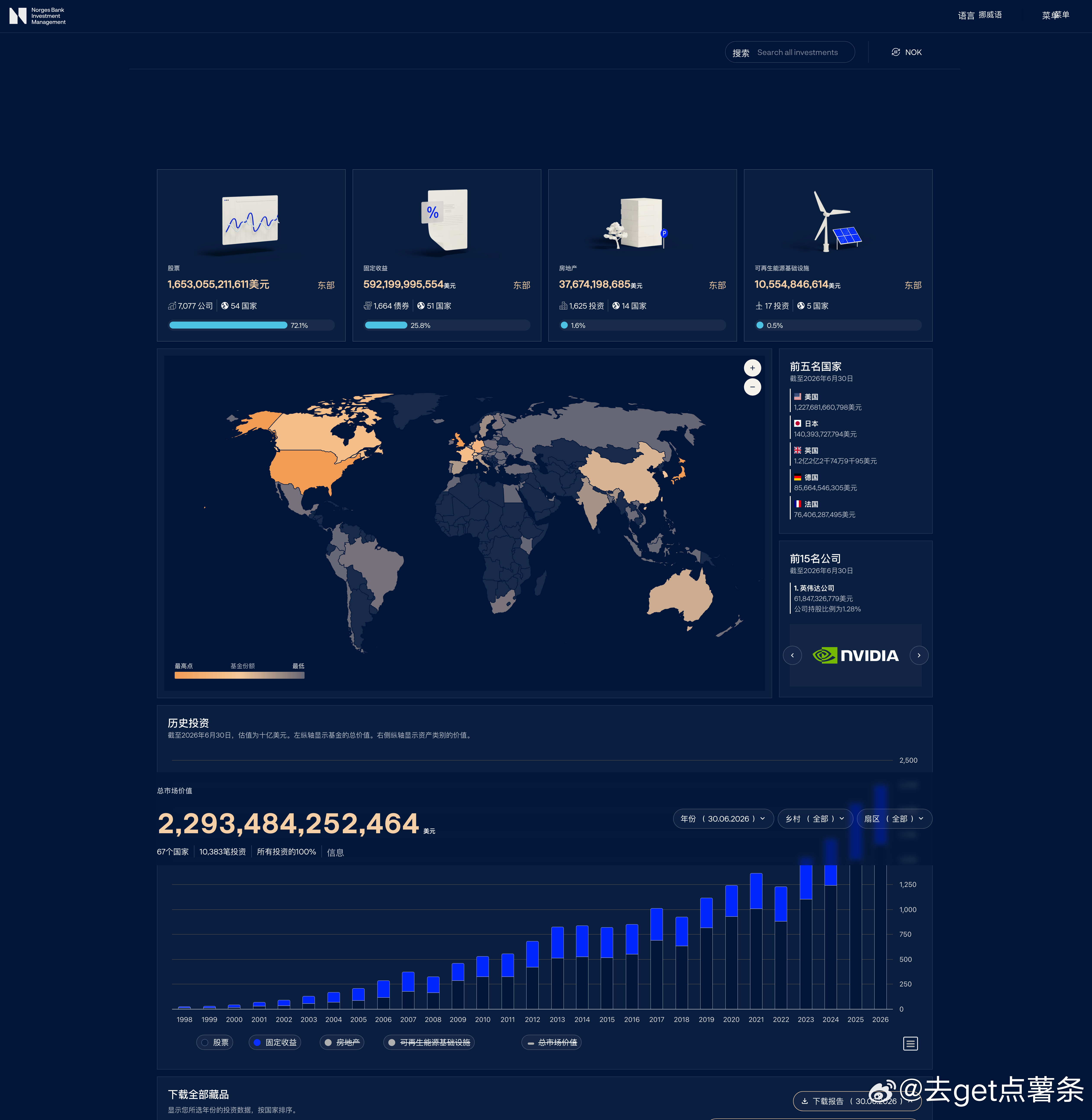The width and height of the screenshot is (1092, 1120).
Task: Open the 年份 (30.06.2026) dropdown
Action: [x=723, y=819]
